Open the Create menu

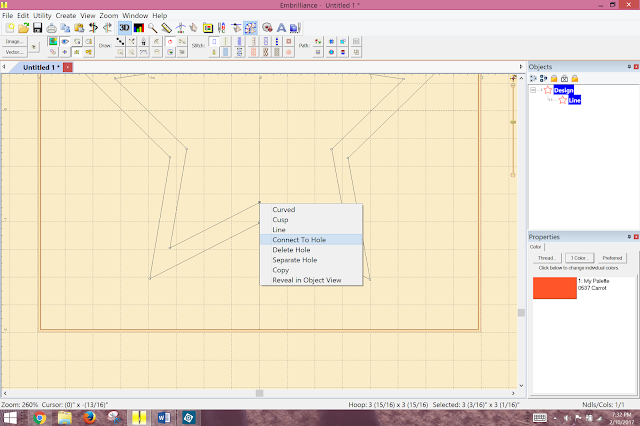point(65,16)
